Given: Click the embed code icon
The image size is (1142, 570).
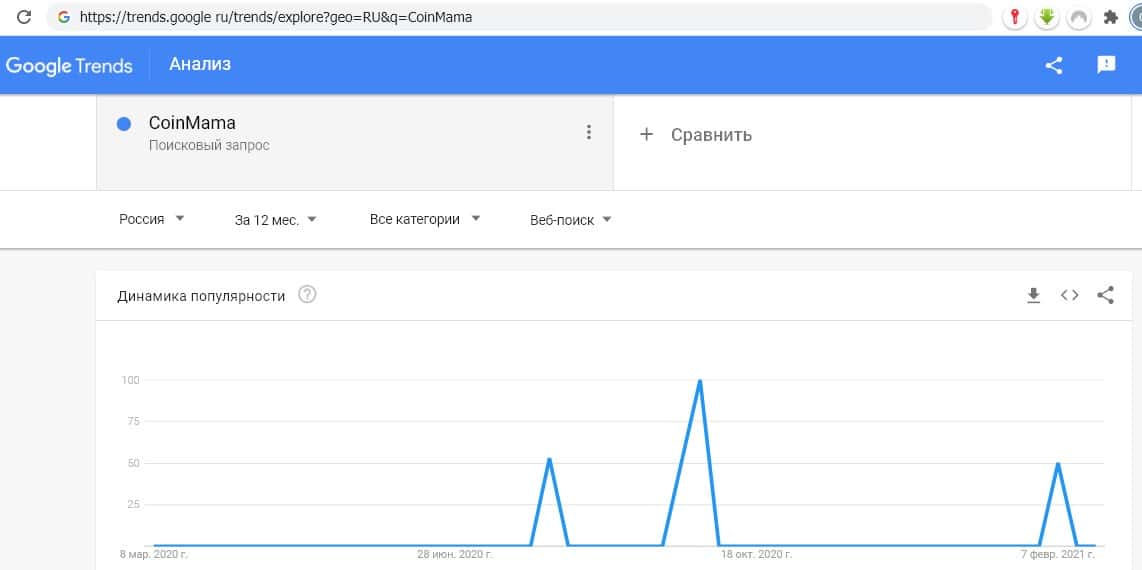Looking at the screenshot, I should click(1070, 295).
